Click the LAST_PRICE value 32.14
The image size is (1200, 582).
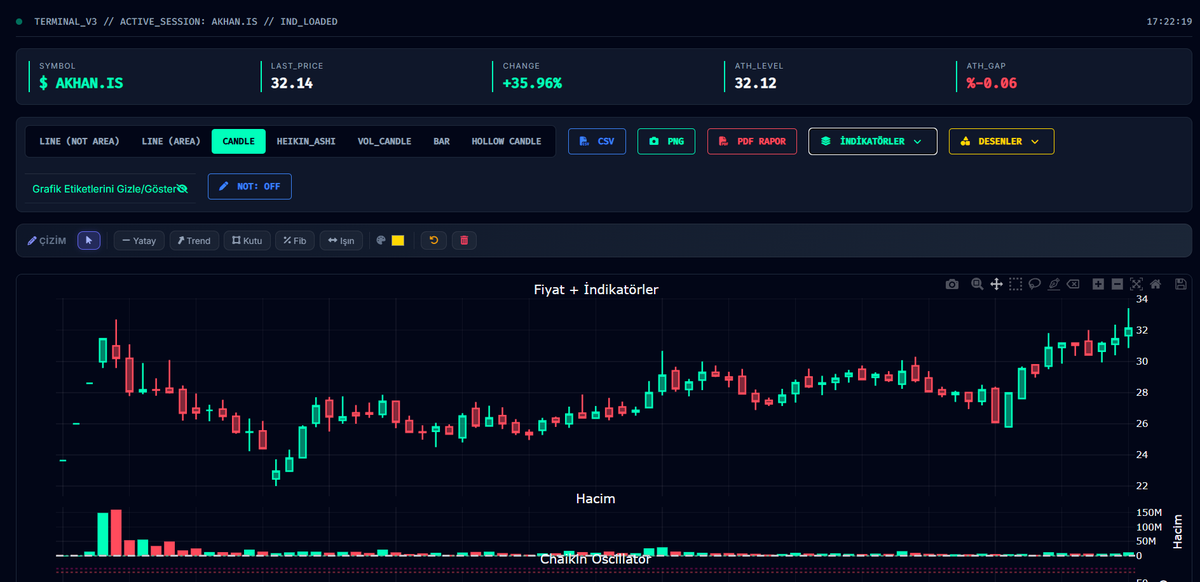(x=292, y=83)
